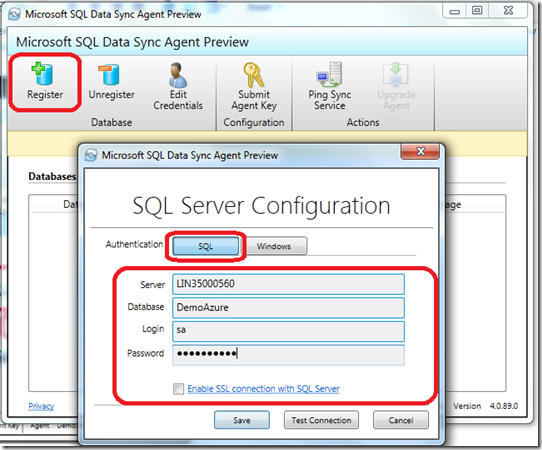Open Edit Credentials
Image resolution: width=542 pixels, height=450 pixels.
click(178, 86)
